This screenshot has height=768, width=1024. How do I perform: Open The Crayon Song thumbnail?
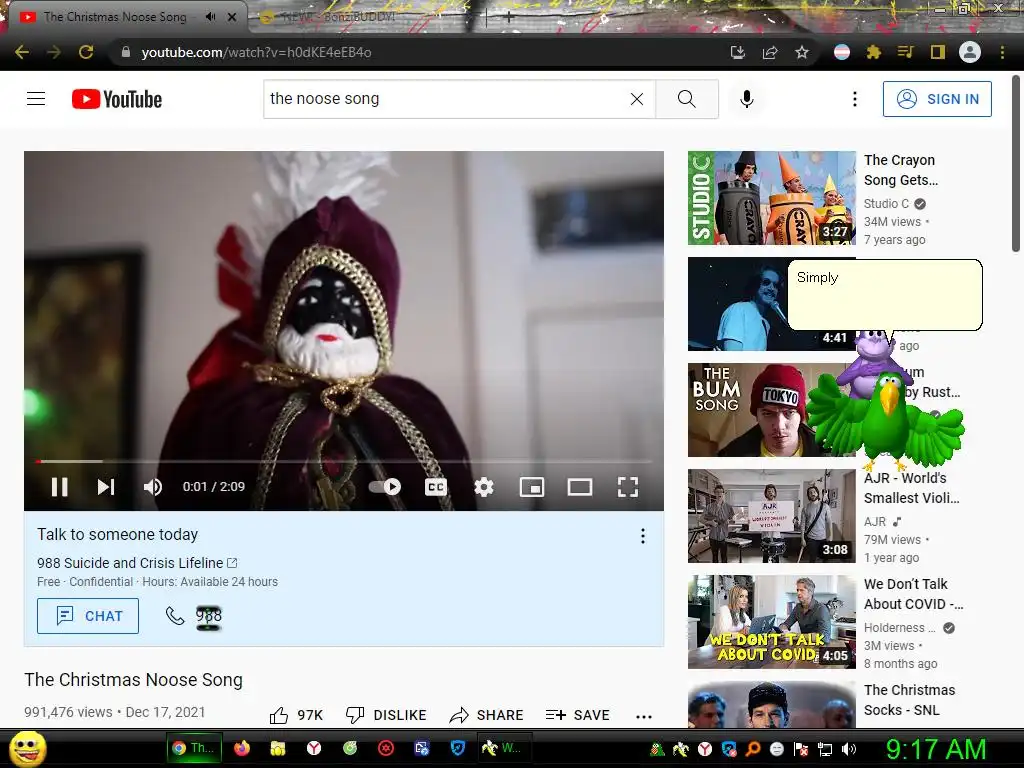[772, 198]
